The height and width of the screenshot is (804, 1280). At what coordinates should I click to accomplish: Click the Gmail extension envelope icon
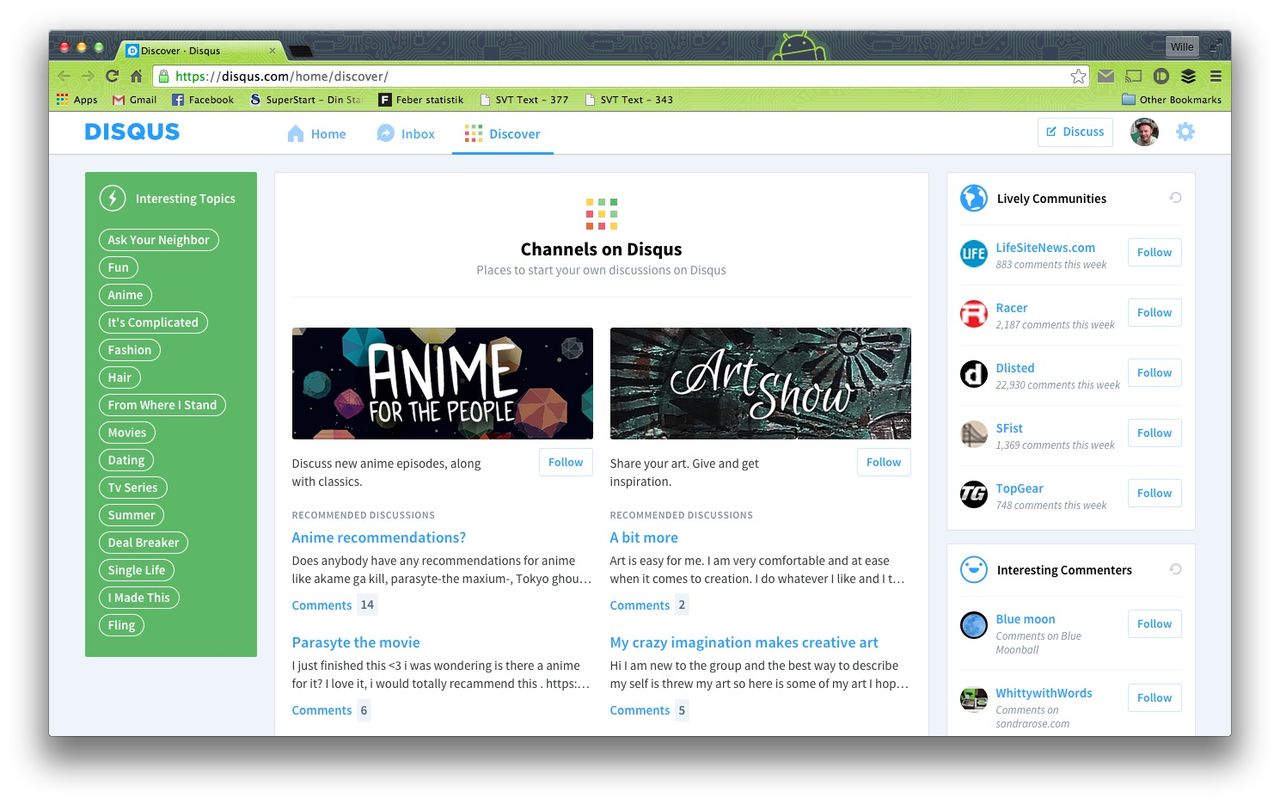click(x=1105, y=76)
